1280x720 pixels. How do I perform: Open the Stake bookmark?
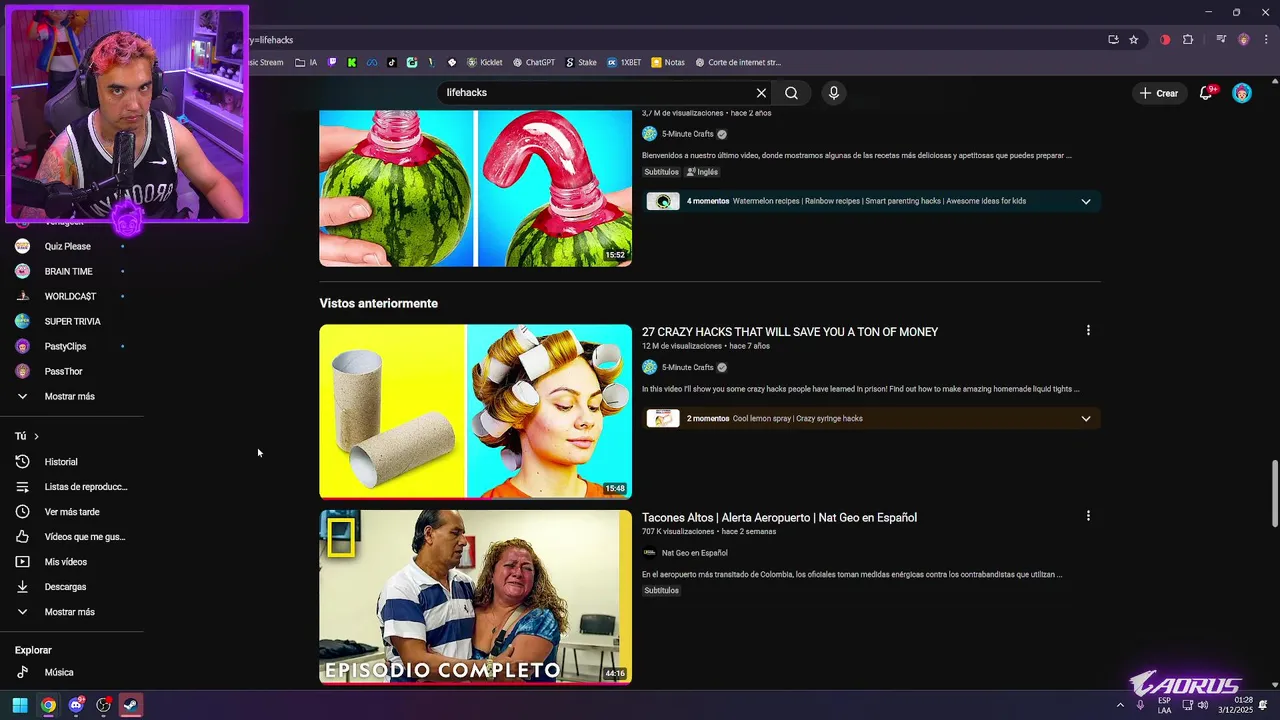(581, 62)
